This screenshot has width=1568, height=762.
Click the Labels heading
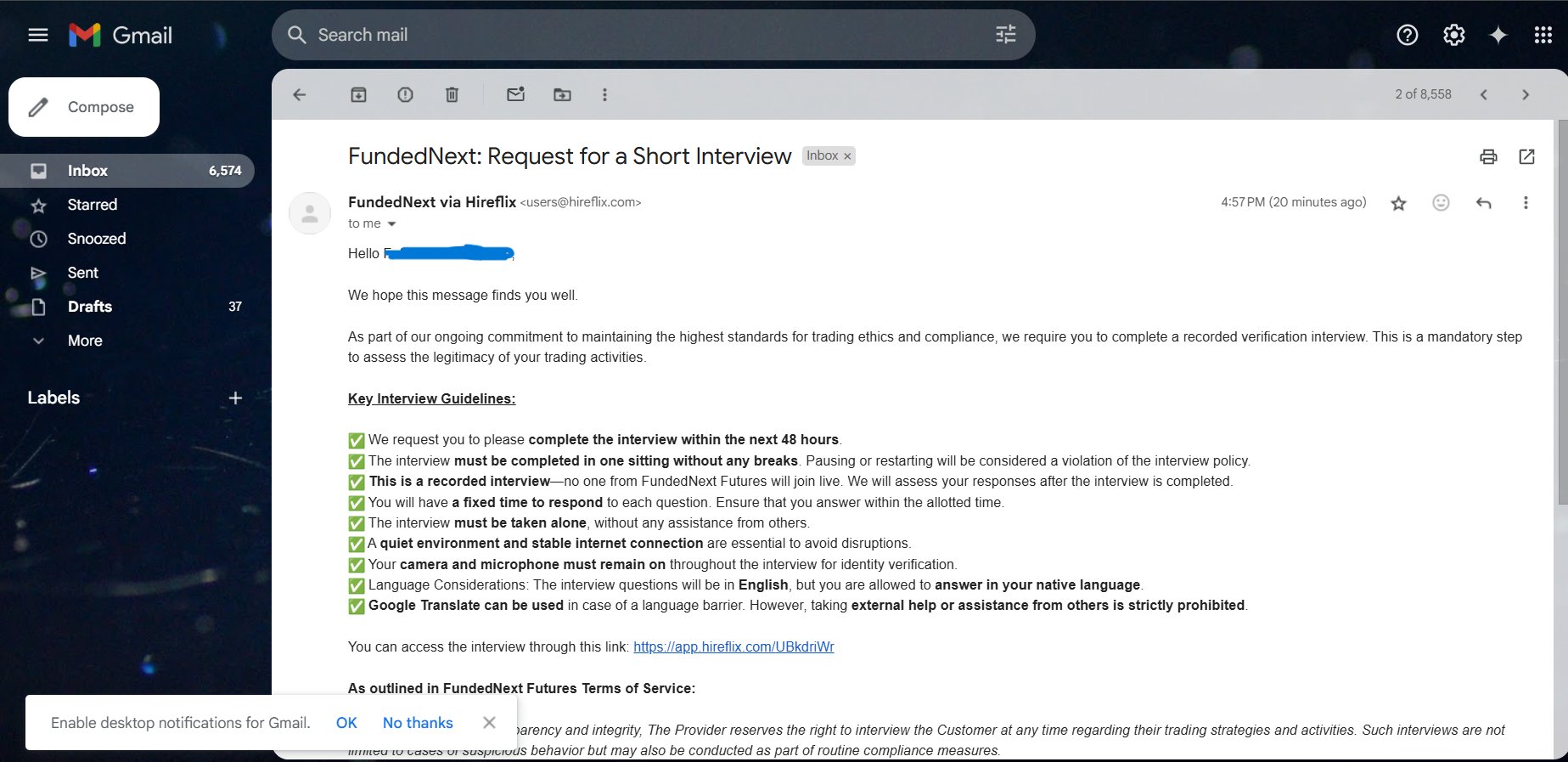coord(53,398)
